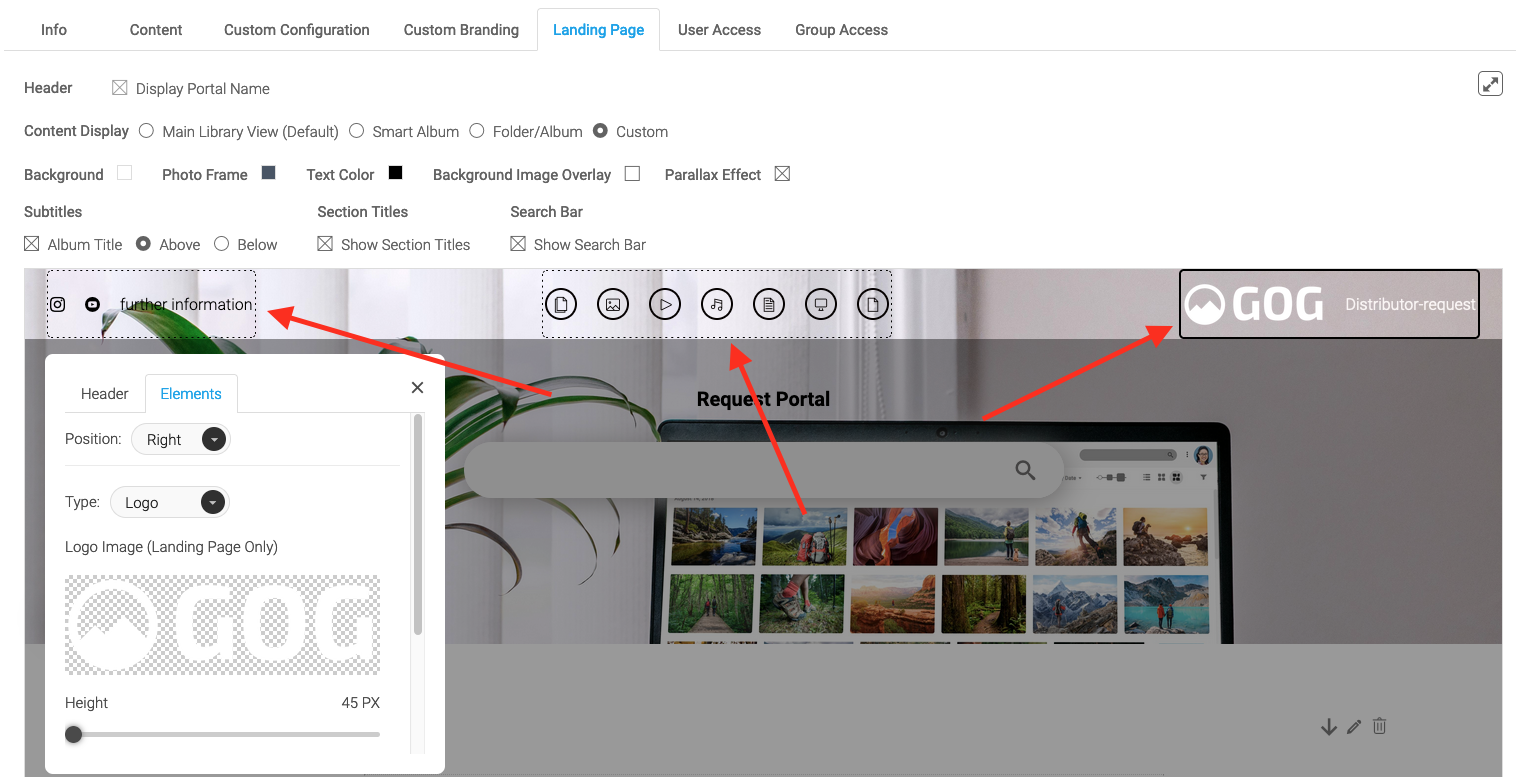Switch to the Custom Branding tab
Viewport: 1516px width, 777px height.
[461, 30]
